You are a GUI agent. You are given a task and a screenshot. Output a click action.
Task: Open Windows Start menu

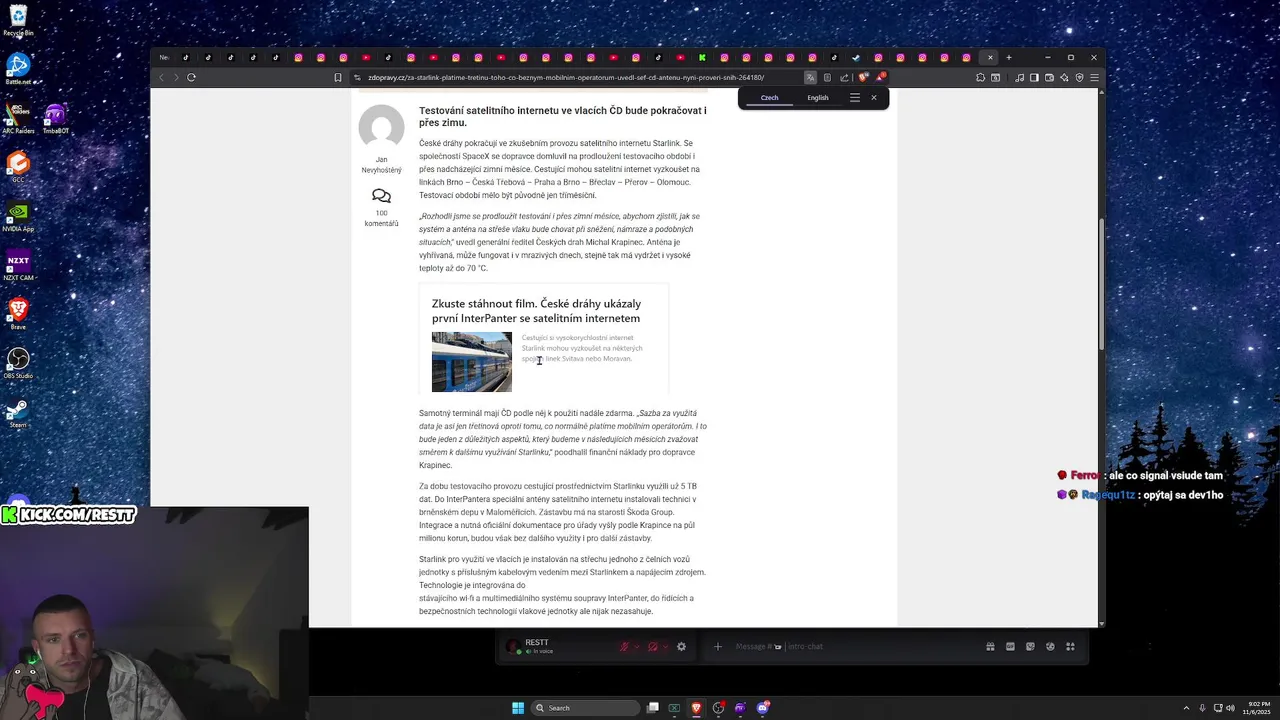point(518,708)
